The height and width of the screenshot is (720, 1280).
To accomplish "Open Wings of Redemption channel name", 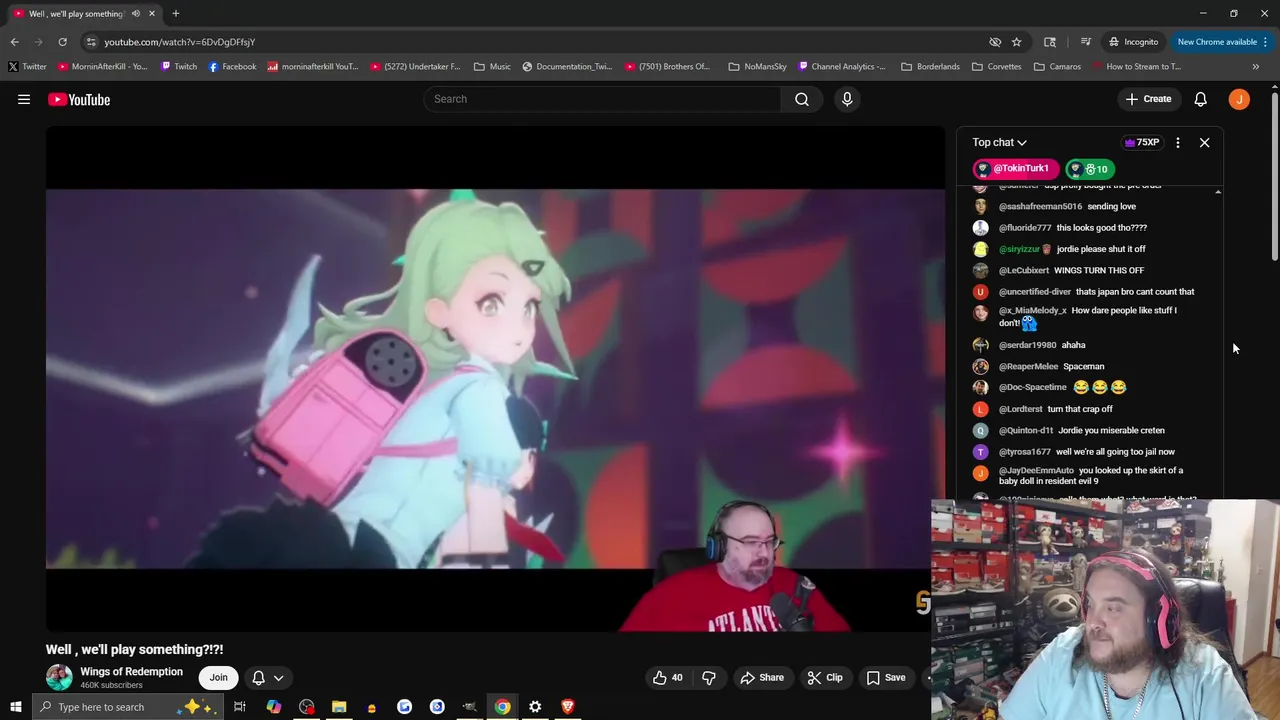I will (131, 672).
